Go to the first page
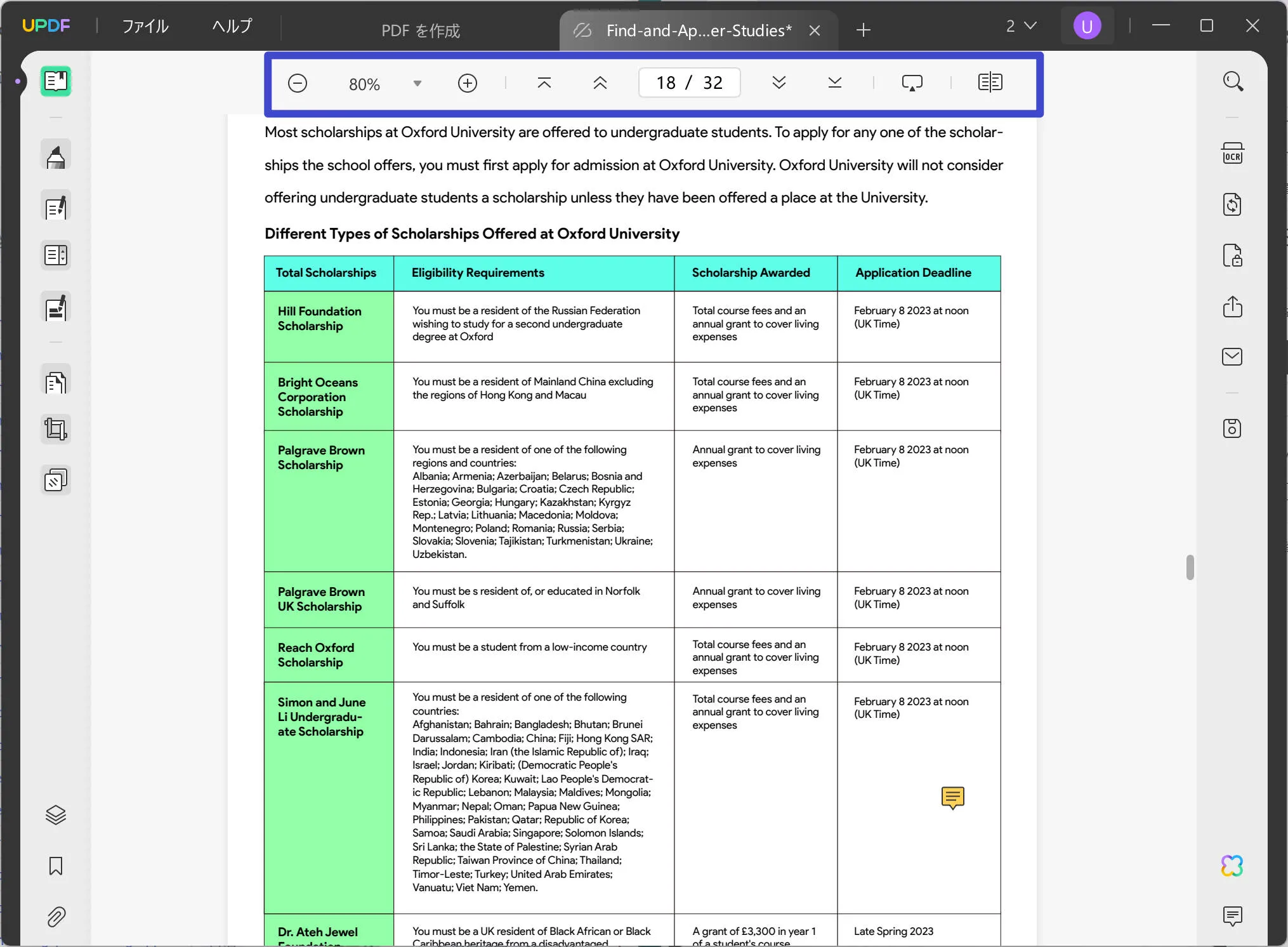This screenshot has height=947, width=1288. (544, 83)
